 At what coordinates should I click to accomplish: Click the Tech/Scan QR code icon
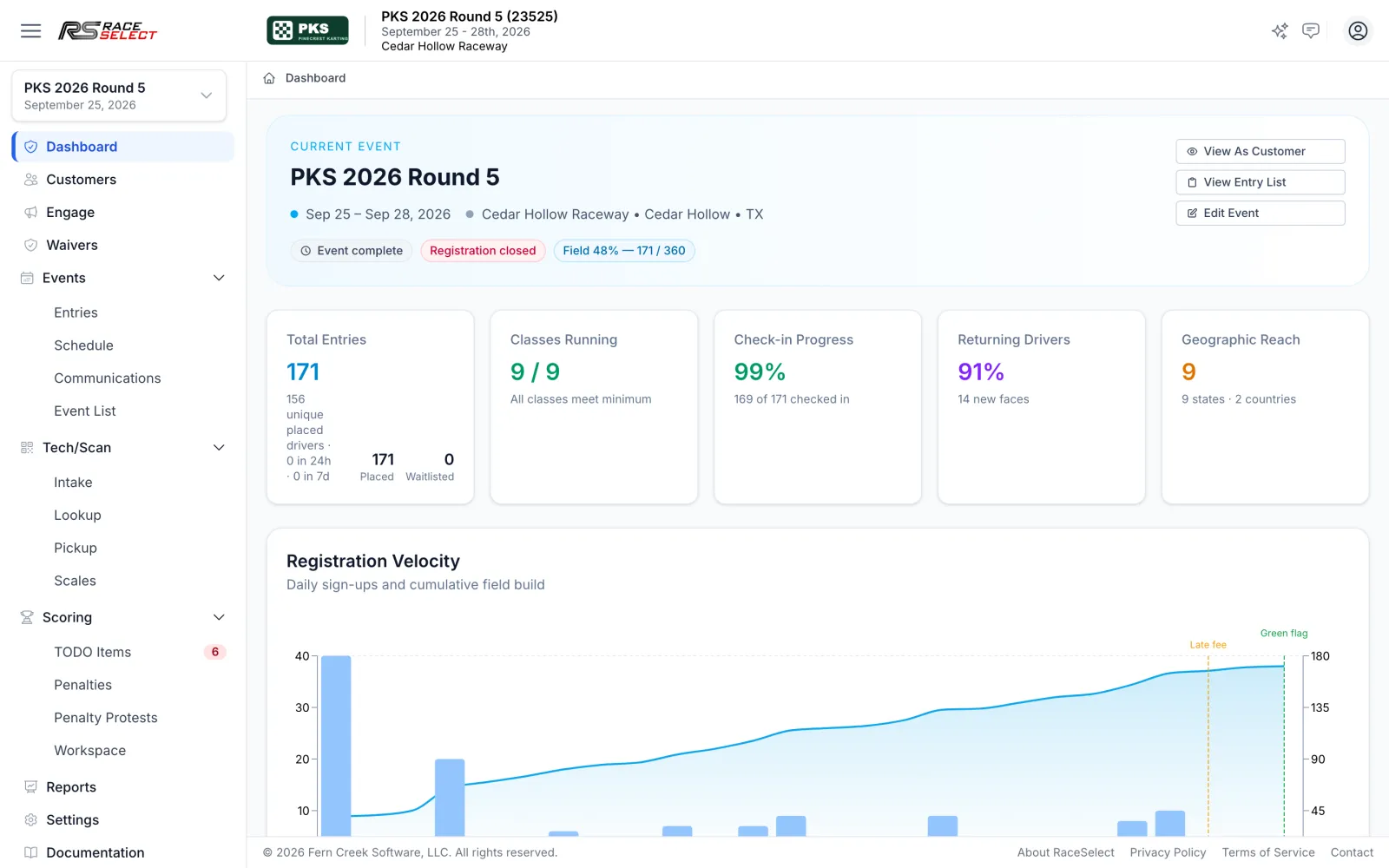pyautogui.click(x=27, y=448)
